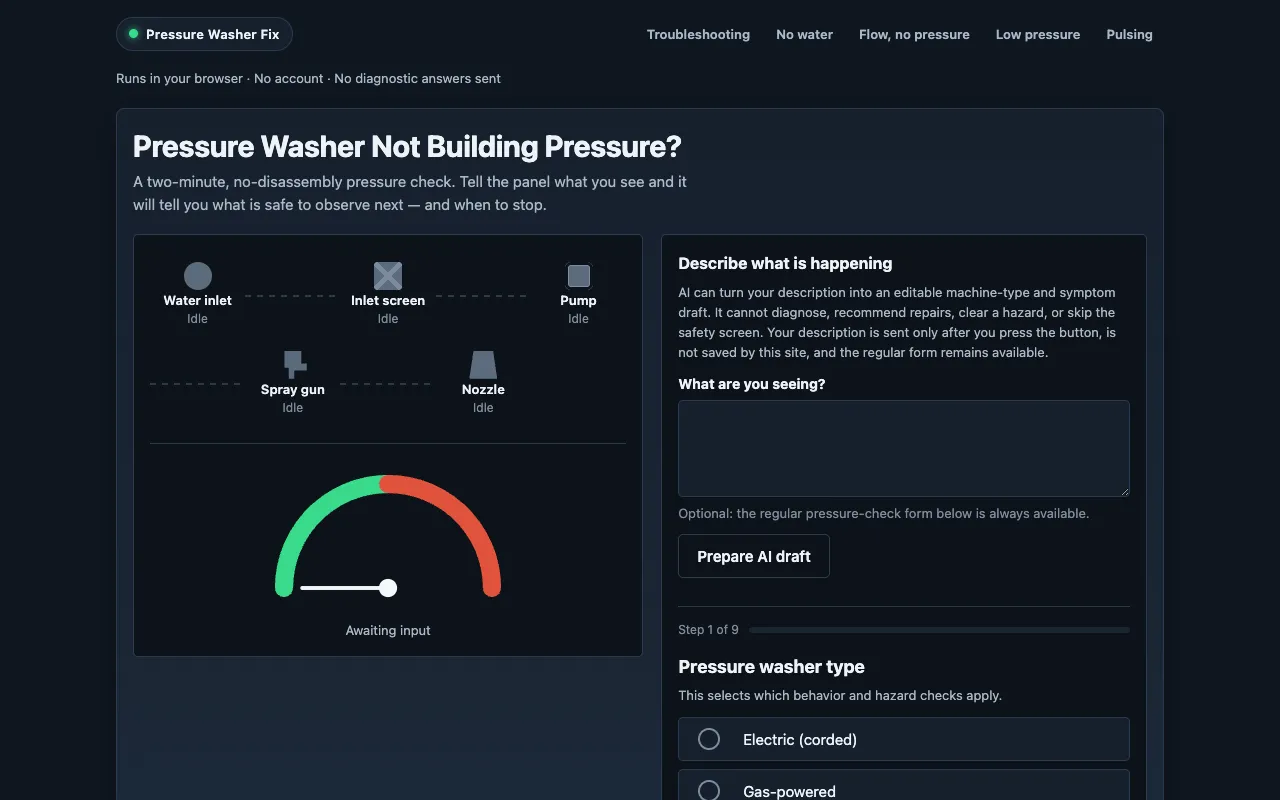Click the Runs in your browser notice
Image resolution: width=1280 pixels, height=800 pixels.
(x=308, y=78)
